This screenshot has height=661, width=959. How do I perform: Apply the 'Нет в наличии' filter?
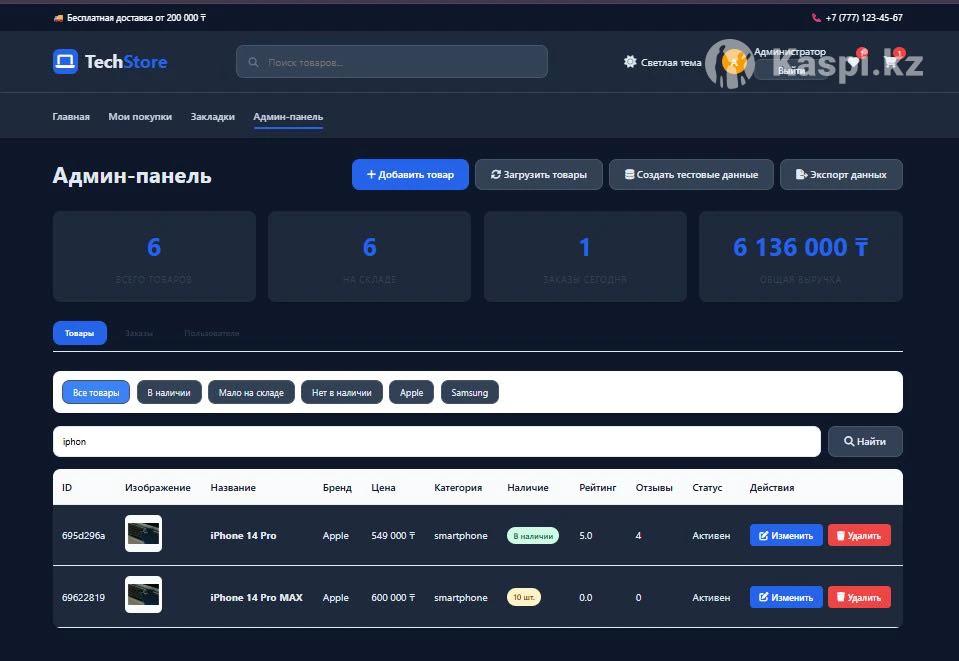(341, 393)
